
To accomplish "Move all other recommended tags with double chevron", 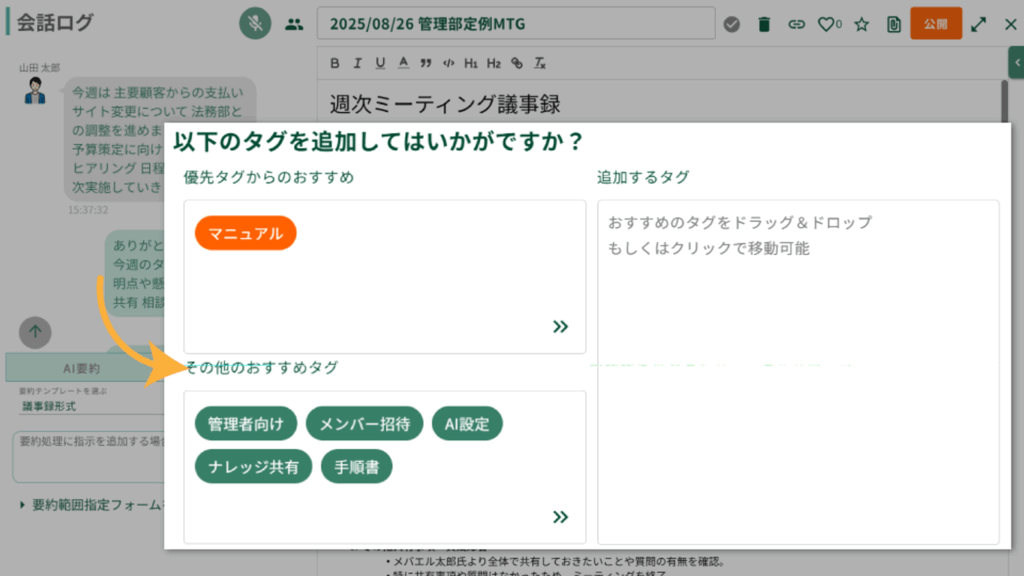I will 560,516.
